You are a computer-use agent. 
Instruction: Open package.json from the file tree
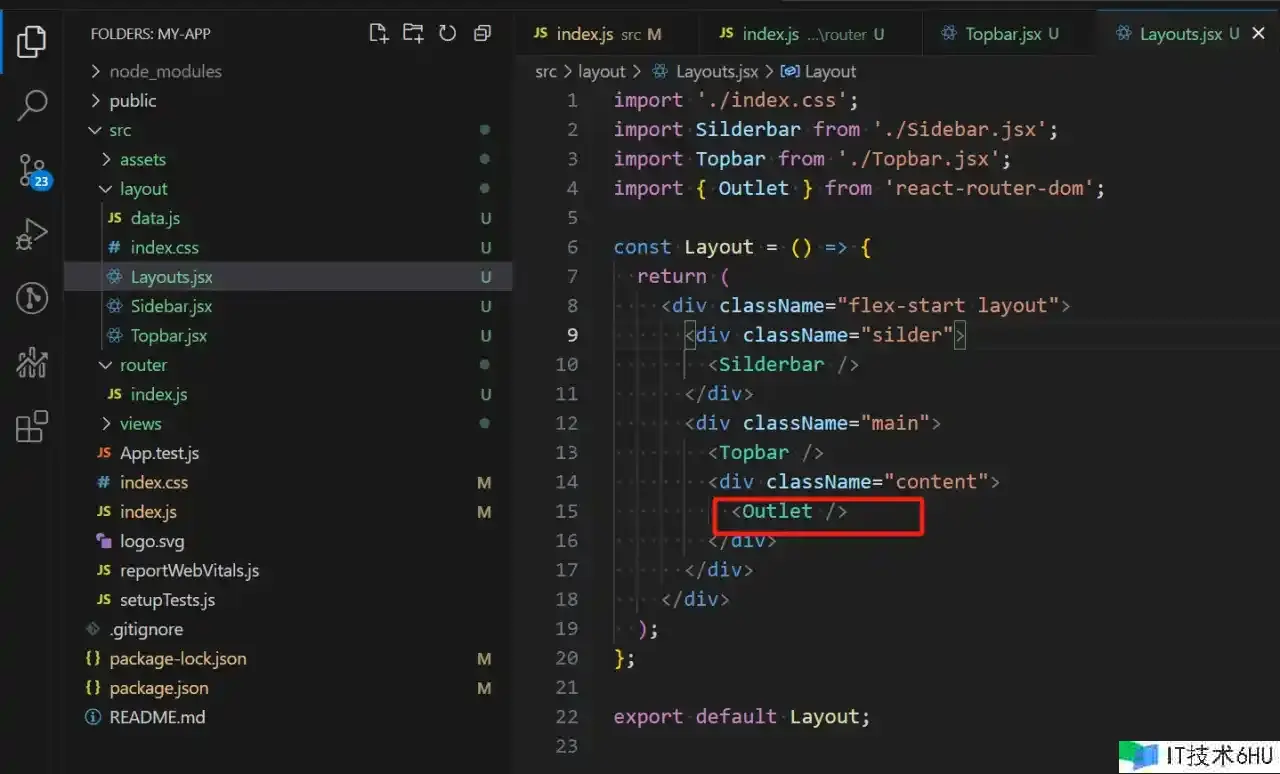point(159,688)
